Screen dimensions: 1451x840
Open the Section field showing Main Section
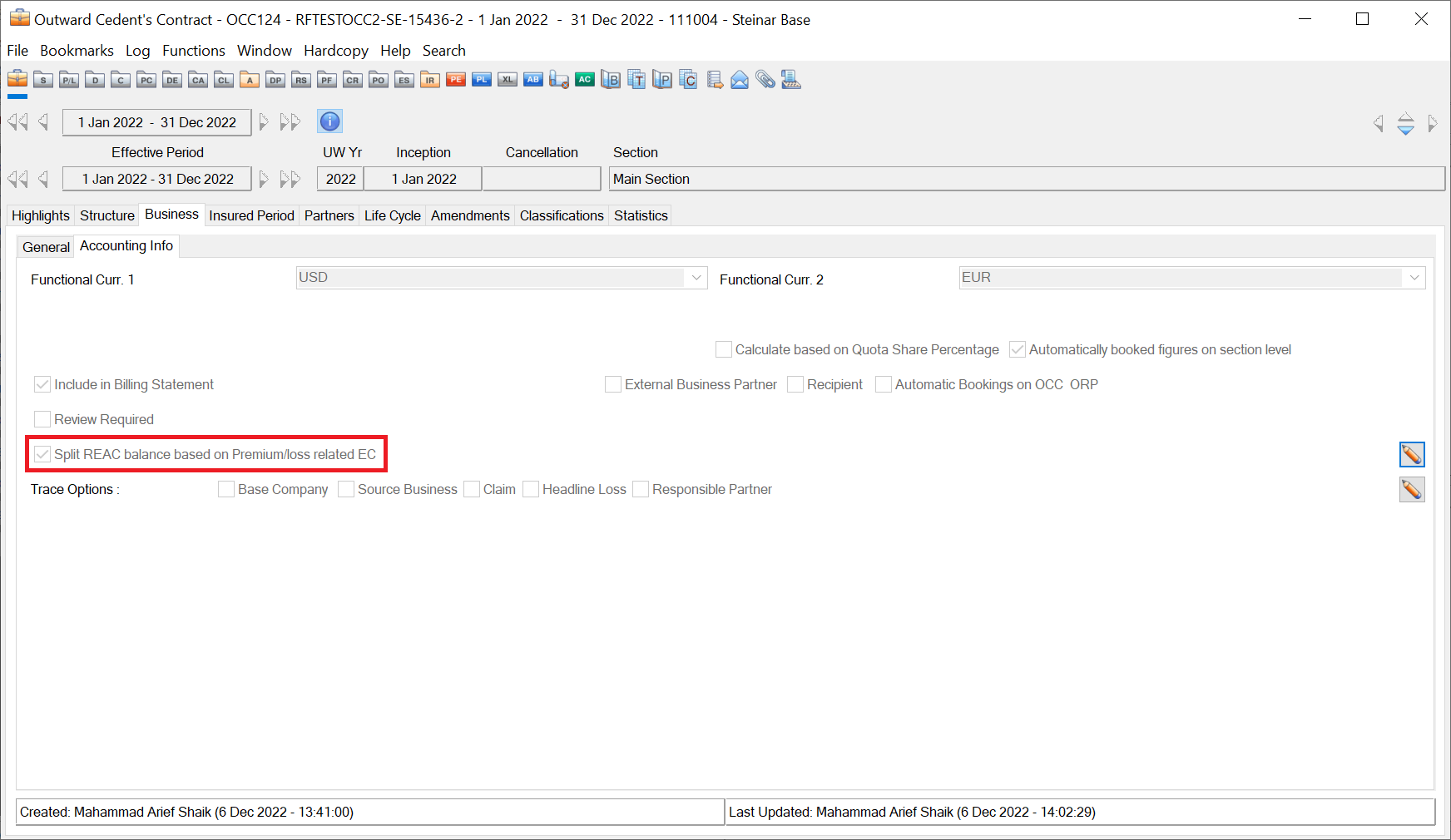[1026, 179]
